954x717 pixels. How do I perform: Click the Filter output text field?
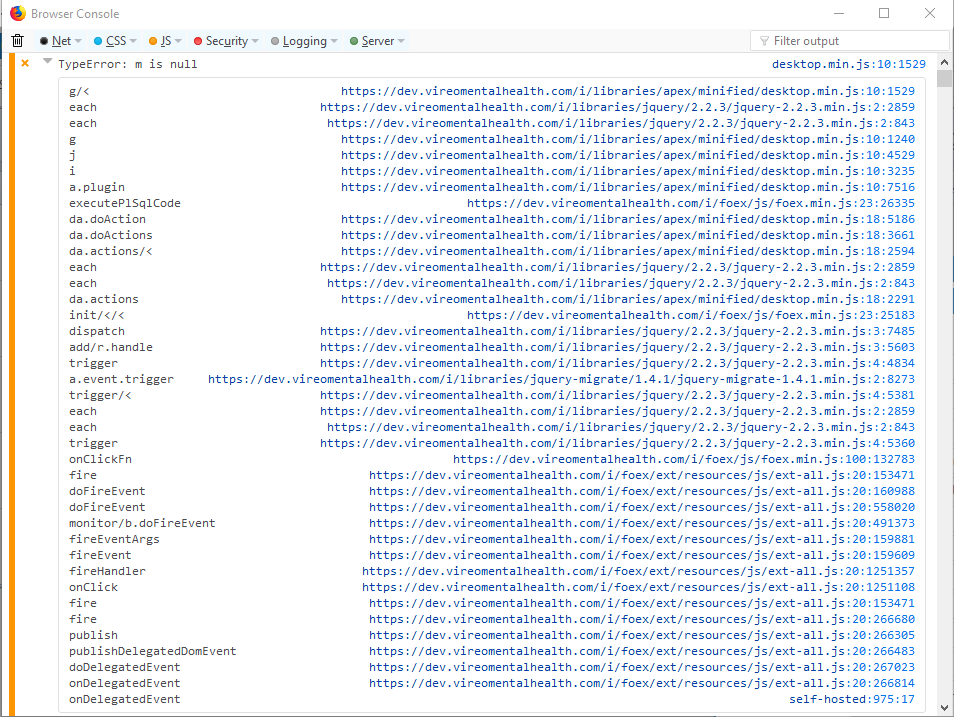click(x=848, y=40)
